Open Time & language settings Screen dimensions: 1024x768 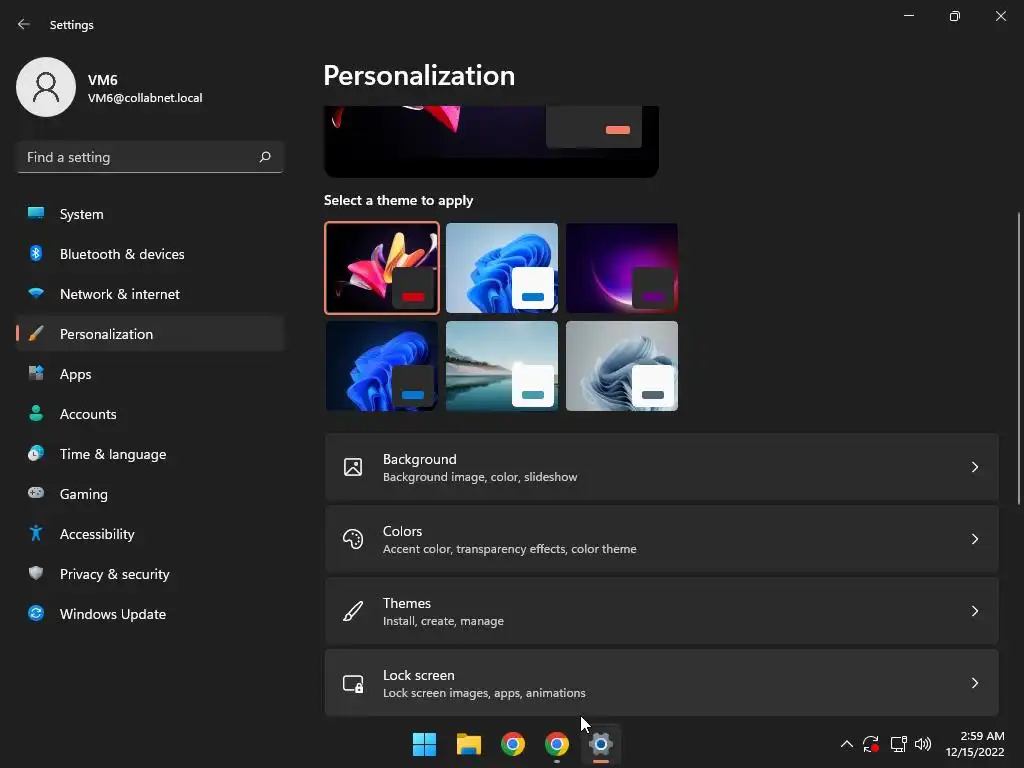(150, 454)
